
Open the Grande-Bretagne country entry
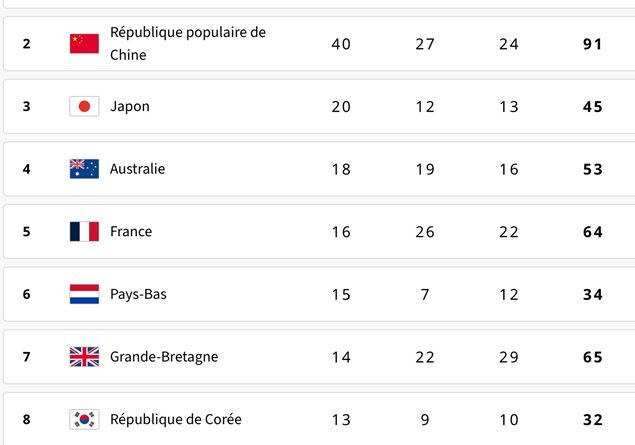pyautogui.click(x=164, y=357)
